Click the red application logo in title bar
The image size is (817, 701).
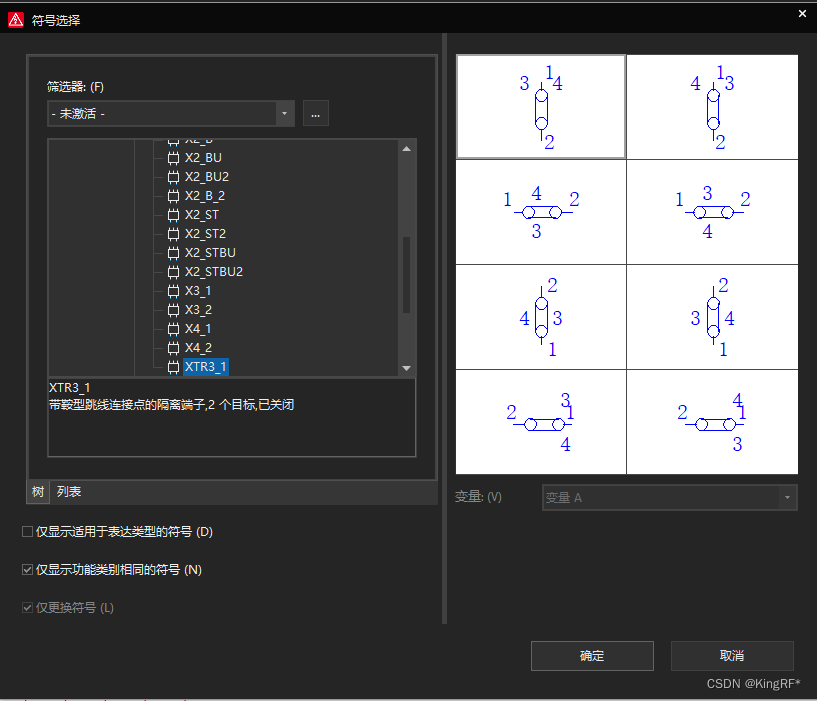click(x=16, y=20)
